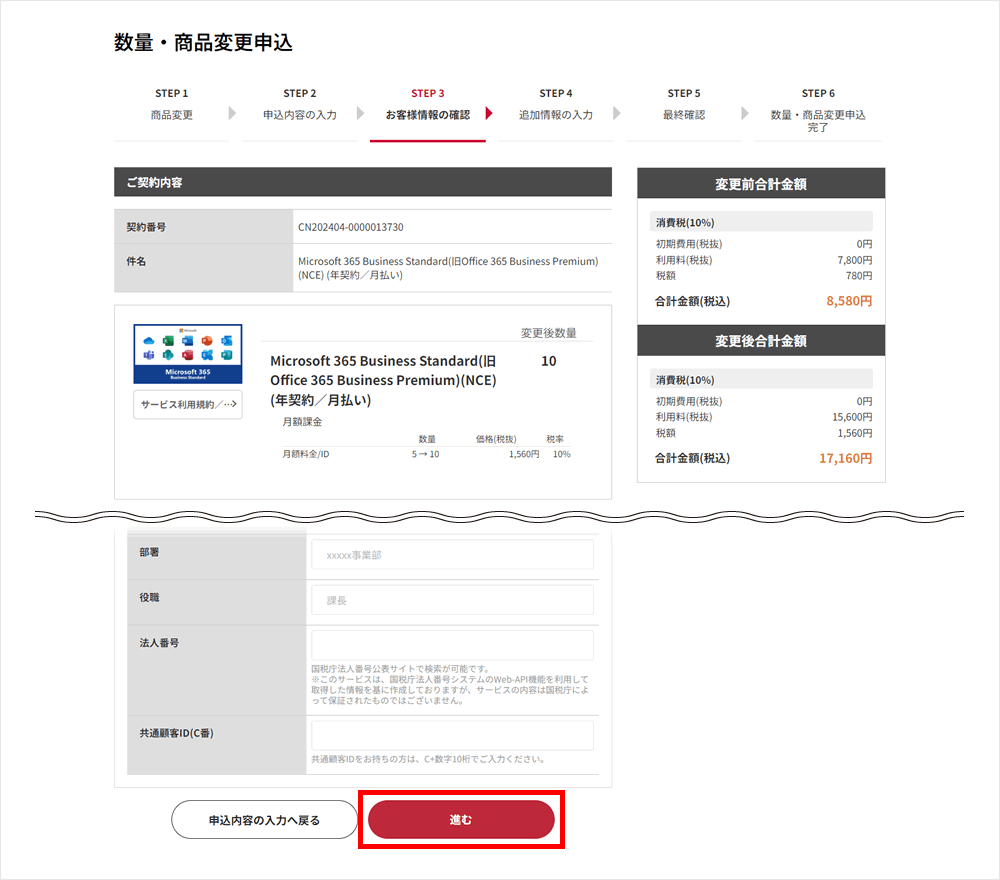Viewport: 1000px width, 880px height.
Task: Click the 変更後数量 column label
Action: click(548, 333)
